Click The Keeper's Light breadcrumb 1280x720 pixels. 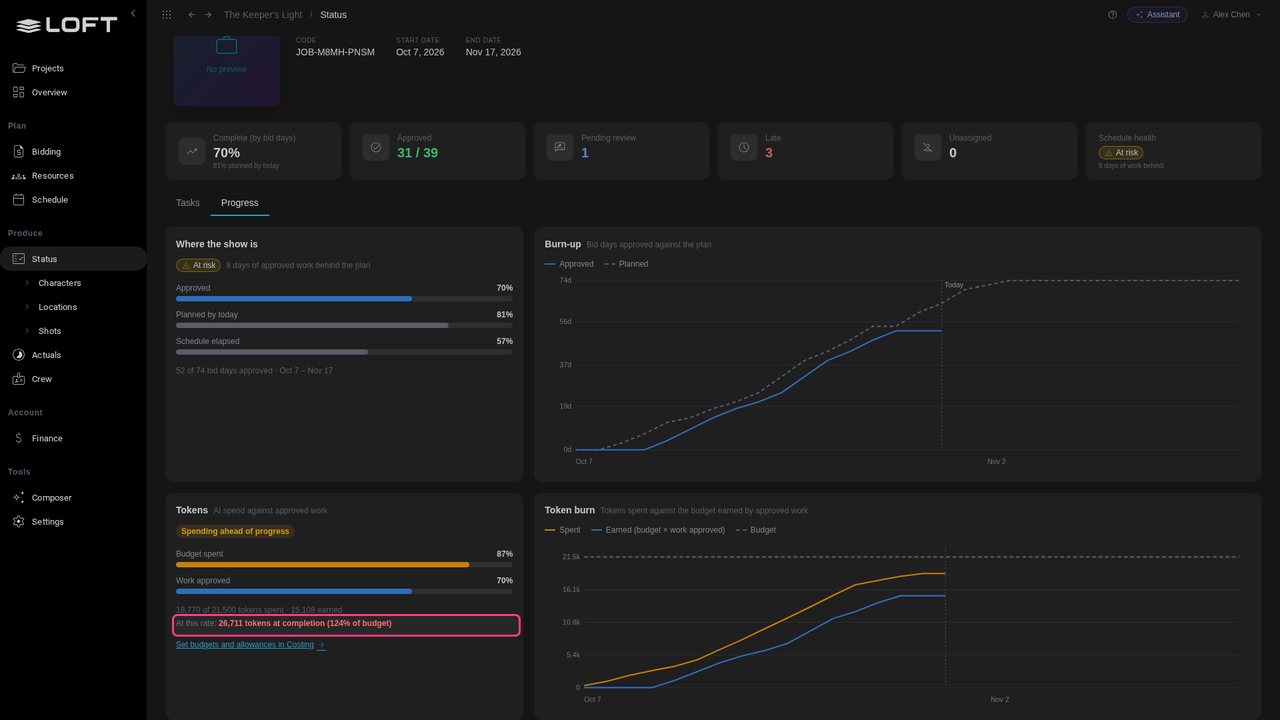pos(262,15)
